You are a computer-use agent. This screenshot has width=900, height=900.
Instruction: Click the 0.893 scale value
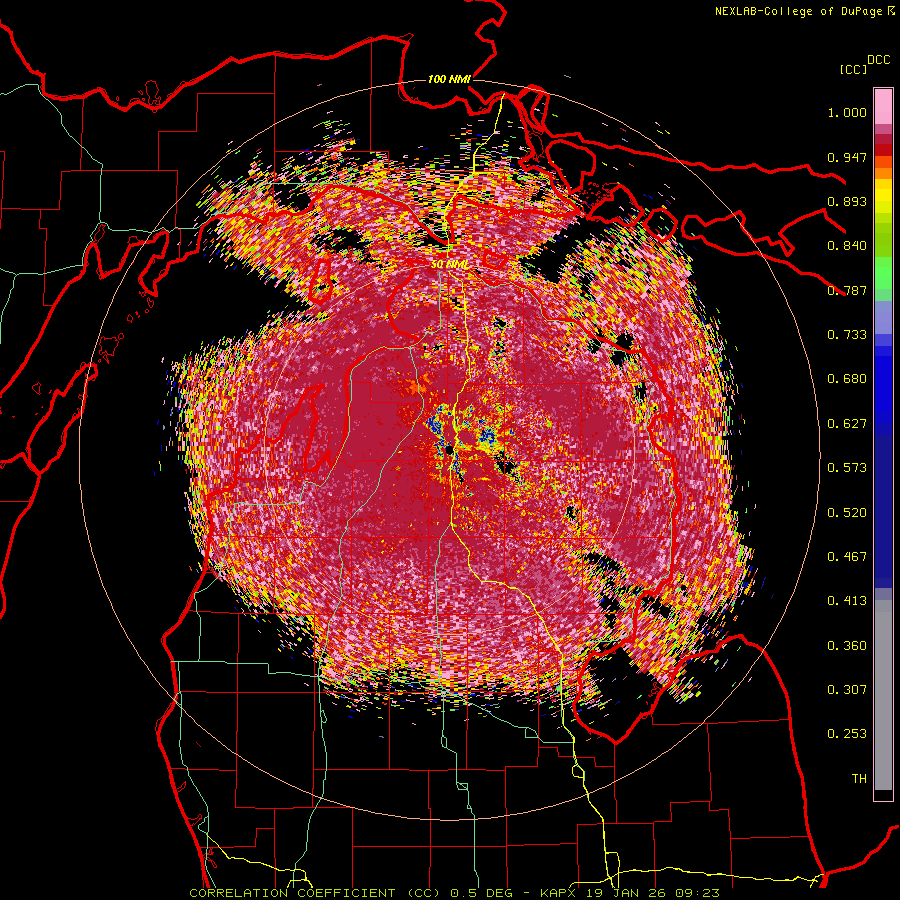point(847,201)
